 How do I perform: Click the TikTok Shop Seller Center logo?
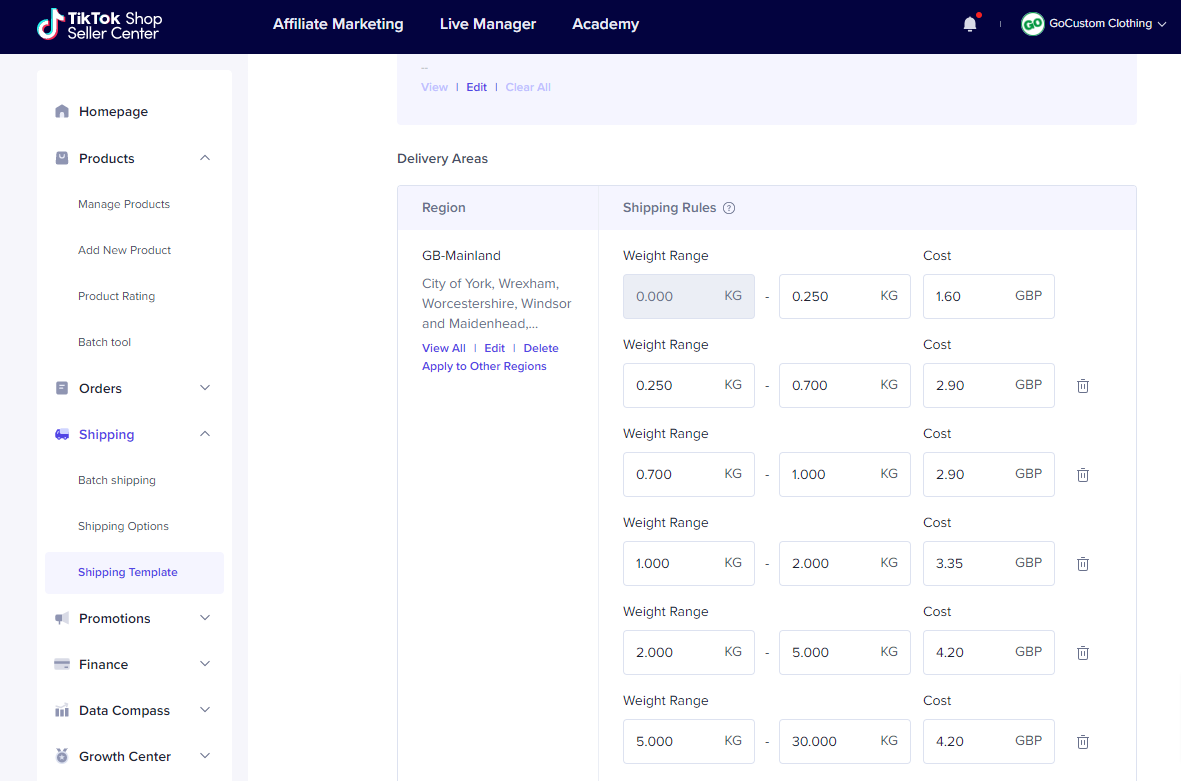99,24
